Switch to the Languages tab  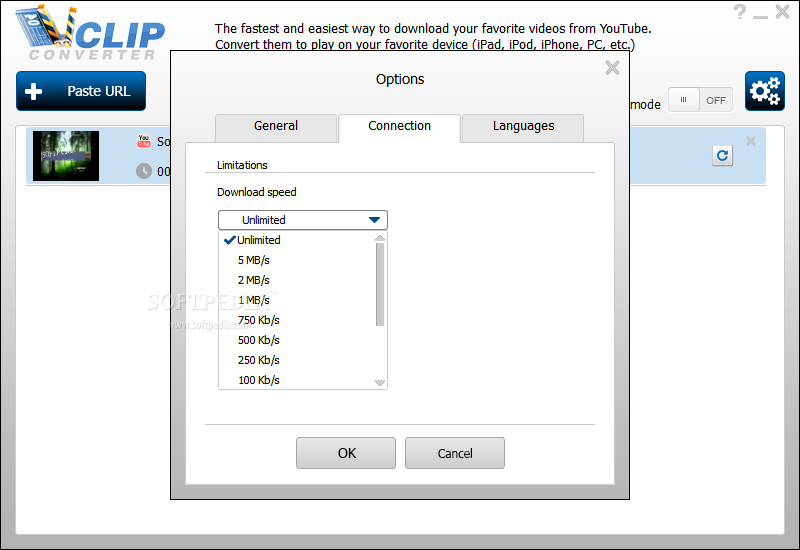click(x=523, y=128)
